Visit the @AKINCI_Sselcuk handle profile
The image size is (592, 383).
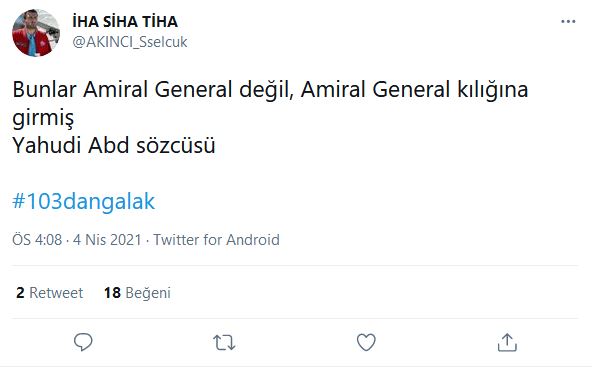[130, 42]
